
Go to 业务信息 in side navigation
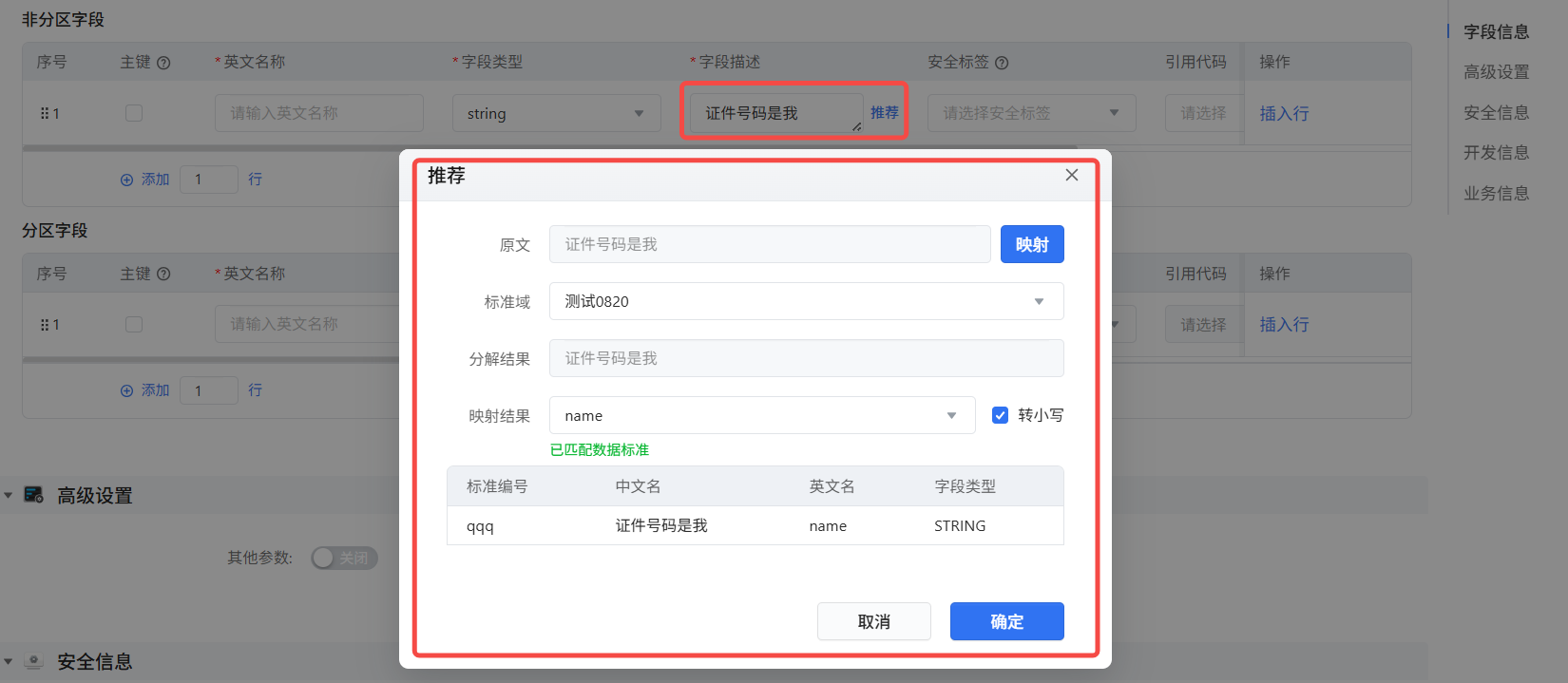(x=1497, y=193)
